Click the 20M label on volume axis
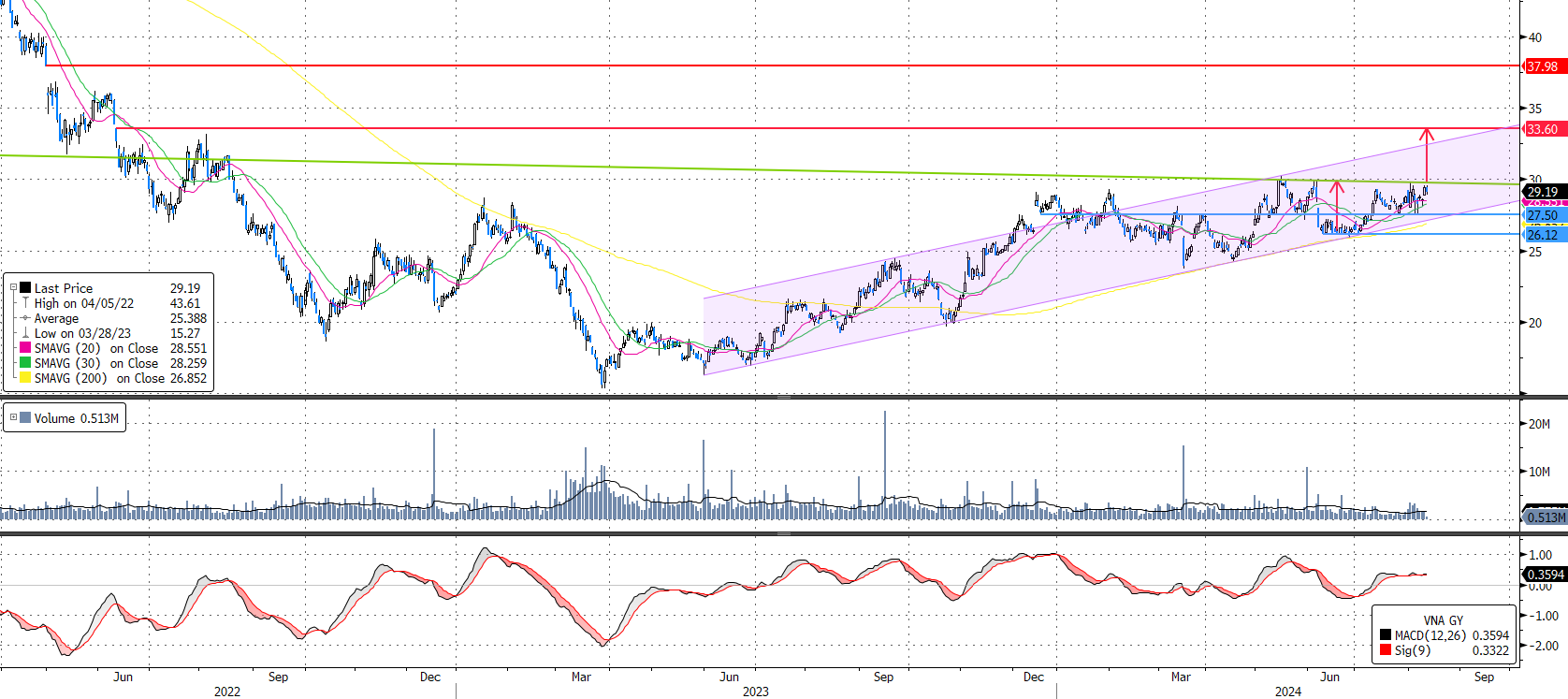The height and width of the screenshot is (699, 1568). pos(1539,424)
